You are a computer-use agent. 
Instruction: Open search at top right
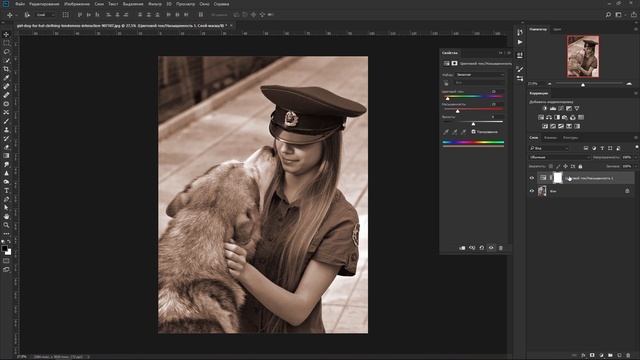[608, 15]
